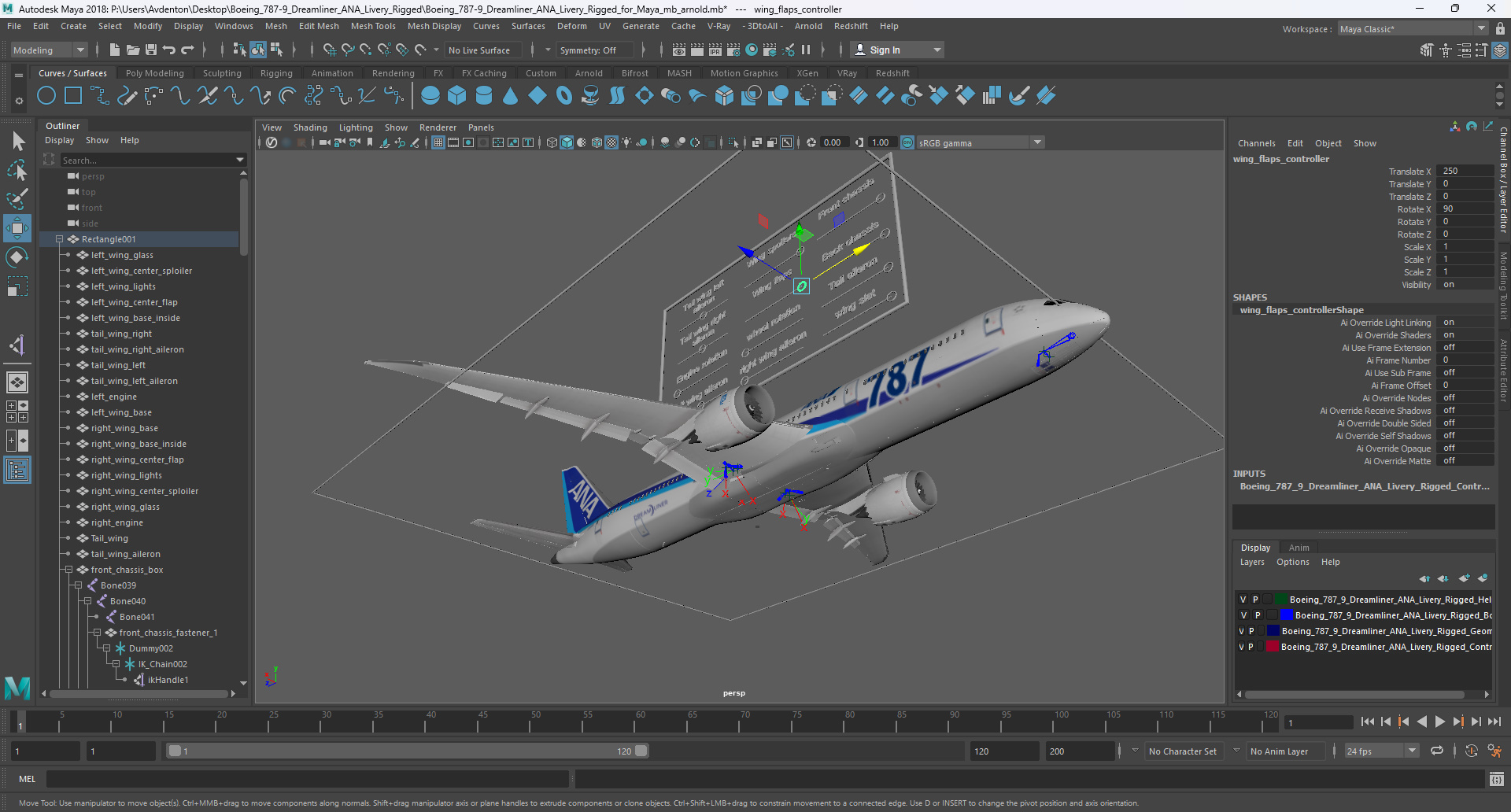The width and height of the screenshot is (1511, 812).
Task: Open the Modeling menu set dropdown
Action: pyautogui.click(x=49, y=50)
